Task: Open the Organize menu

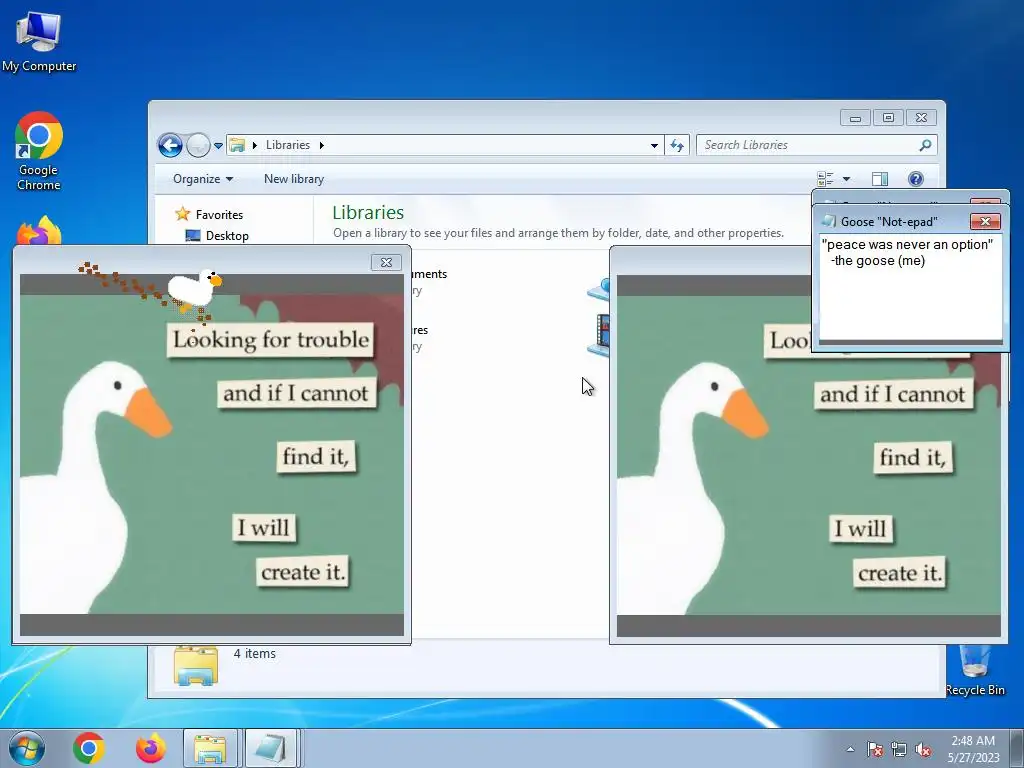Action: (x=202, y=179)
